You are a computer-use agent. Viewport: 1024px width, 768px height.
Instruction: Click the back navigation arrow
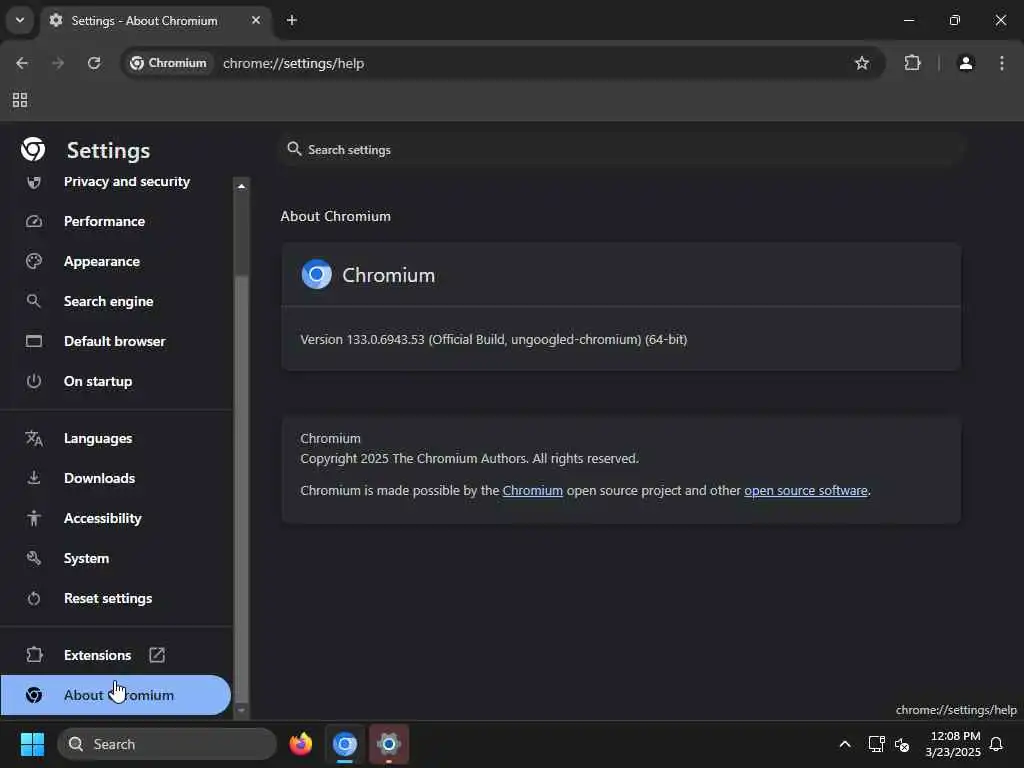point(22,63)
